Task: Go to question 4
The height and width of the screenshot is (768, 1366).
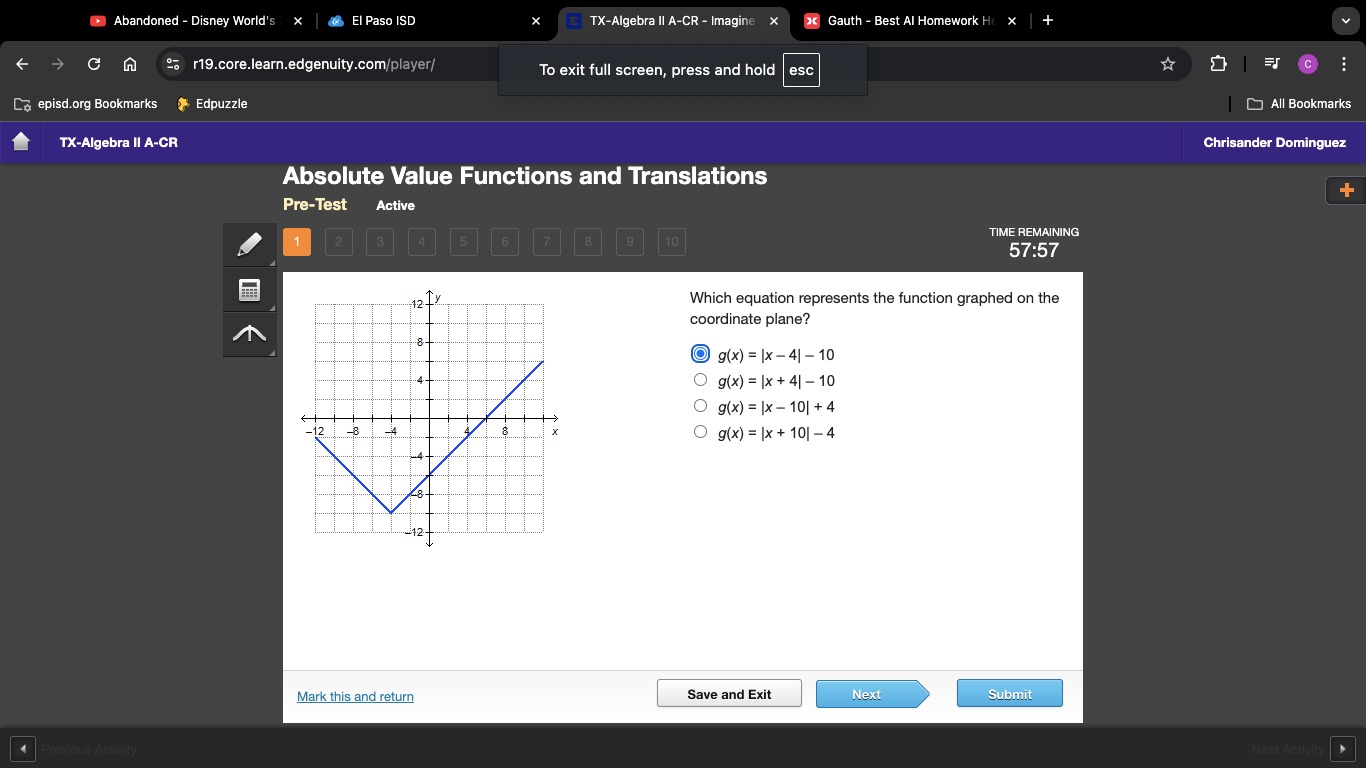Action: tap(422, 242)
